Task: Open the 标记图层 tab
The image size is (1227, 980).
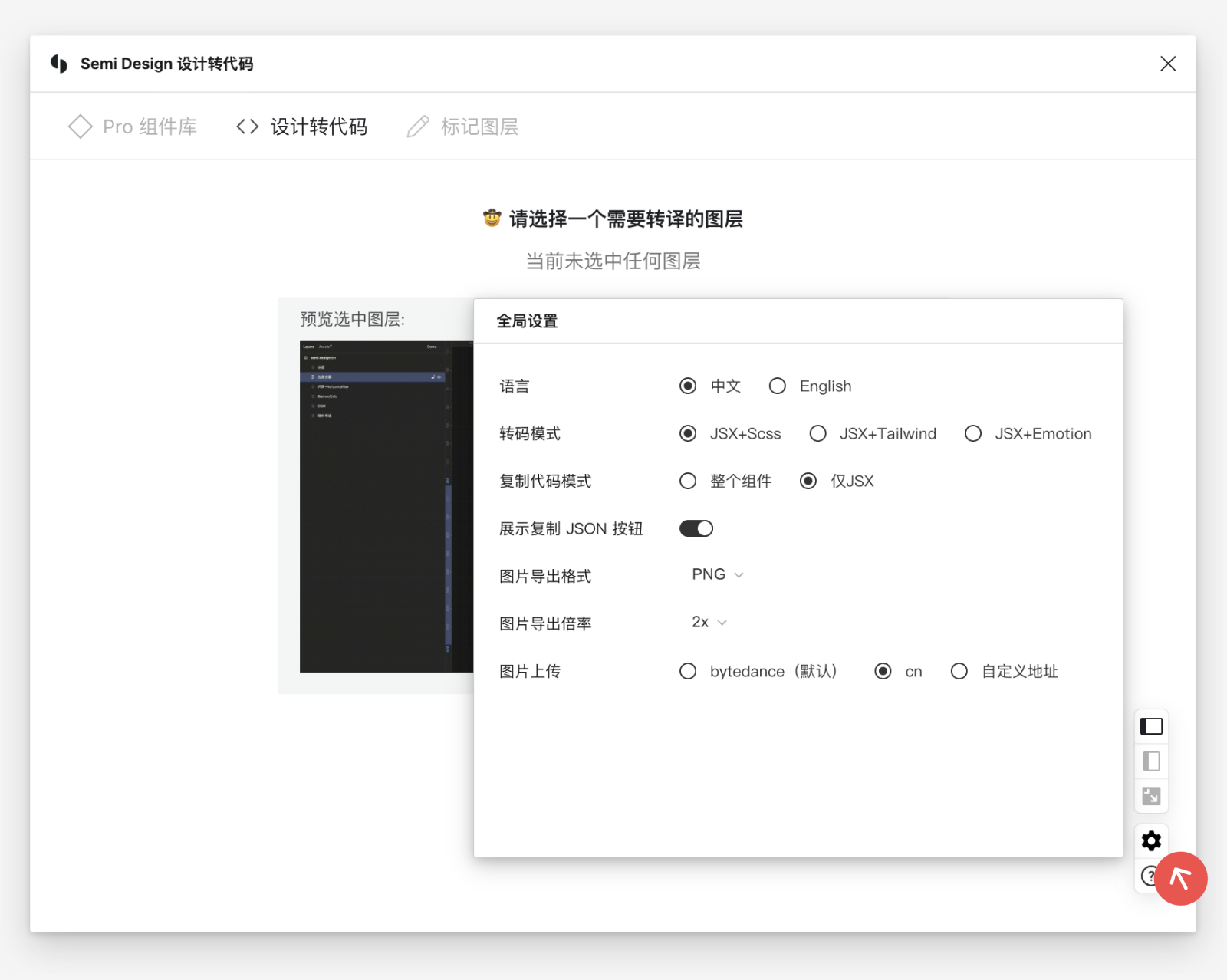Action: [x=462, y=127]
